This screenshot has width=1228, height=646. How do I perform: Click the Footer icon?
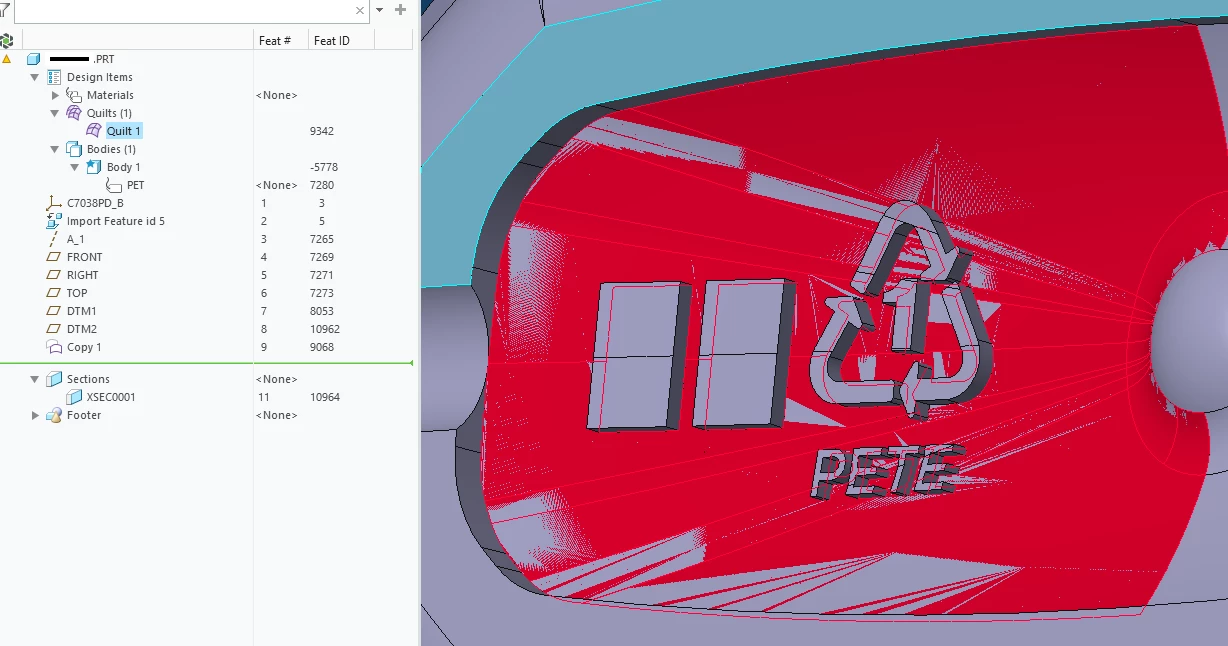coord(54,415)
